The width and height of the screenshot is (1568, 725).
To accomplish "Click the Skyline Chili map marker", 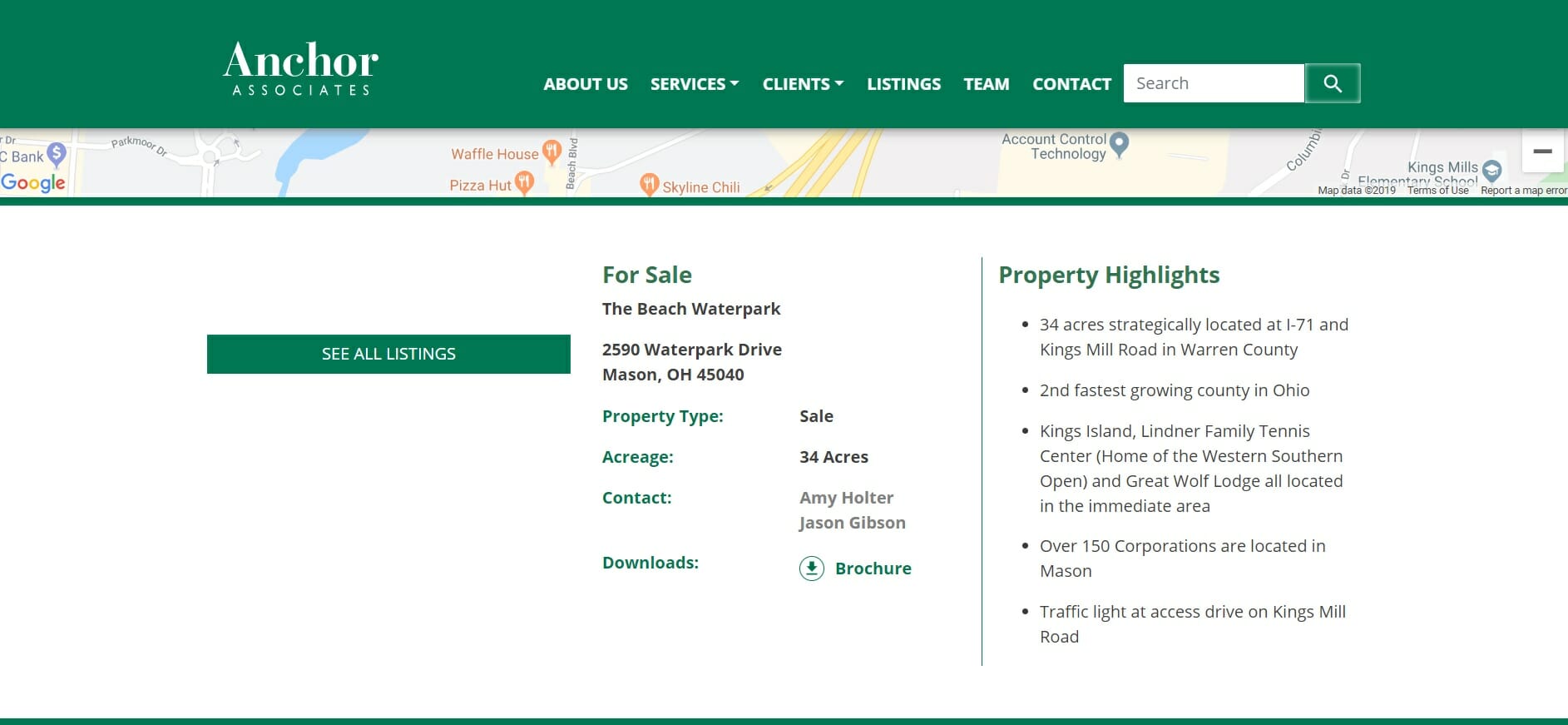I will pyautogui.click(x=649, y=185).
